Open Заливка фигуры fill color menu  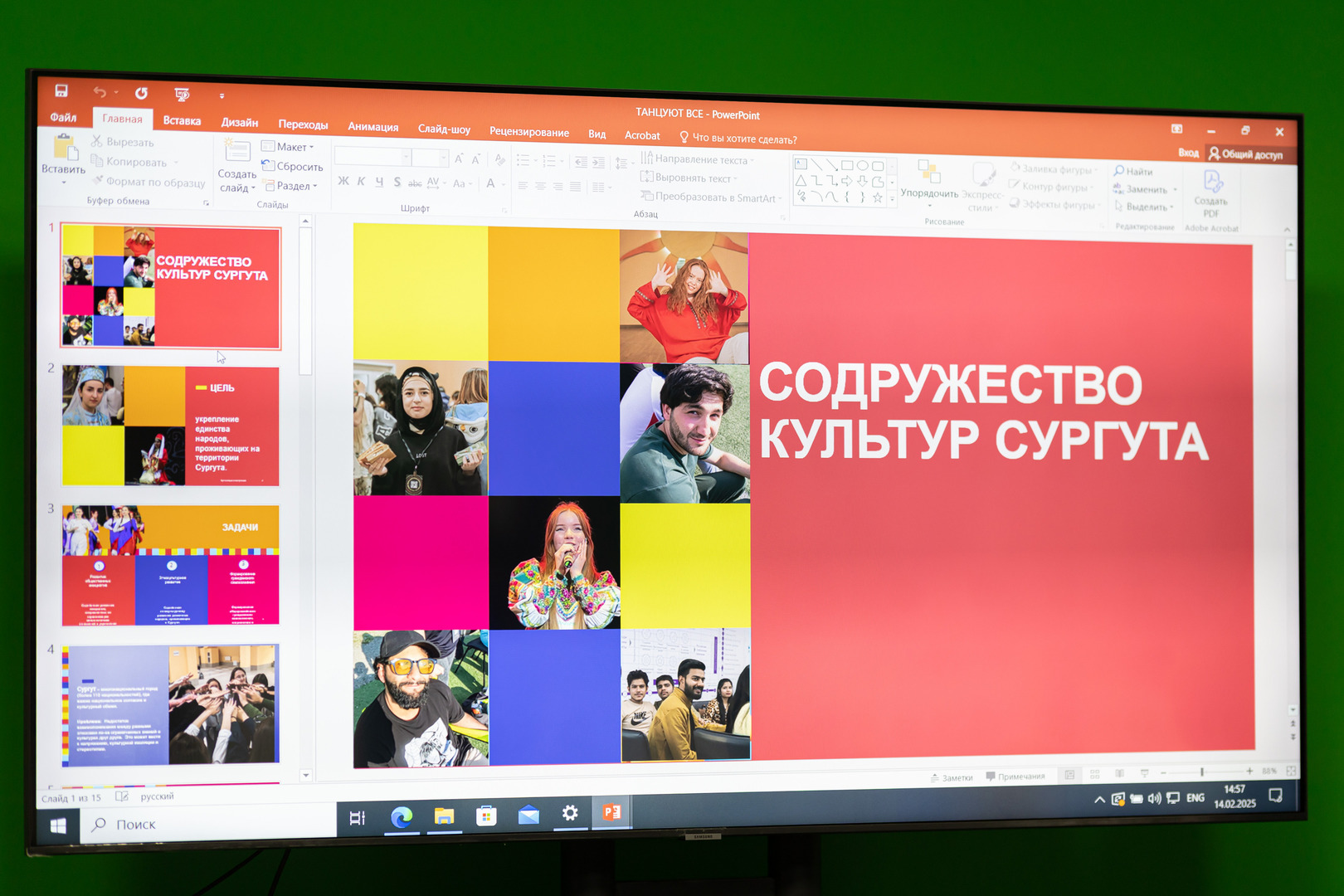pos(1054,168)
